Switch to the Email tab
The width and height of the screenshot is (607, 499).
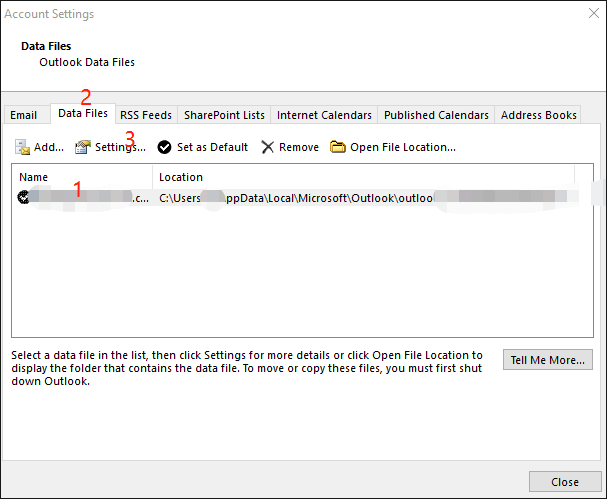(x=24, y=115)
